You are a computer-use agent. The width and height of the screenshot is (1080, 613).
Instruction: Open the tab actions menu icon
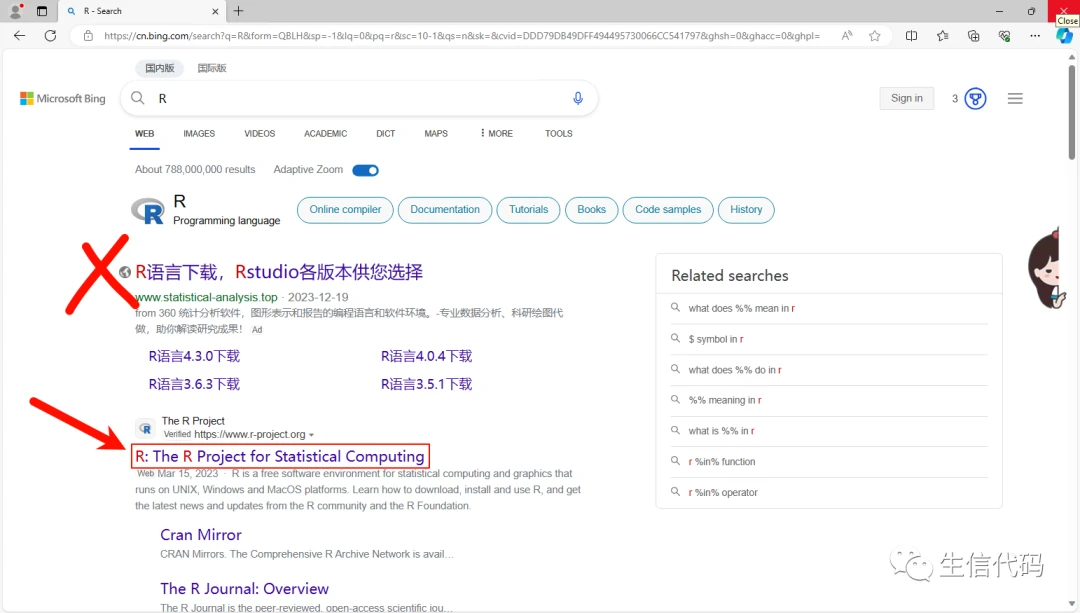42,11
